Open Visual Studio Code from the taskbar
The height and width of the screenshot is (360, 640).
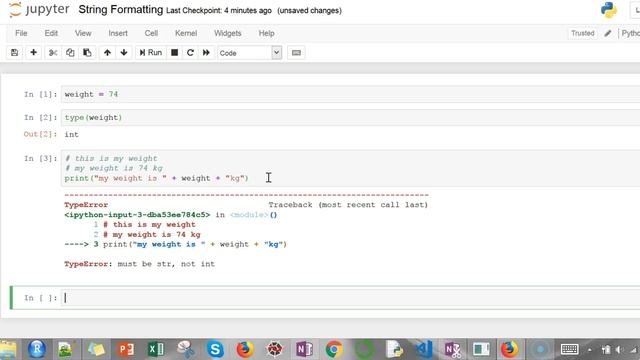click(424, 349)
